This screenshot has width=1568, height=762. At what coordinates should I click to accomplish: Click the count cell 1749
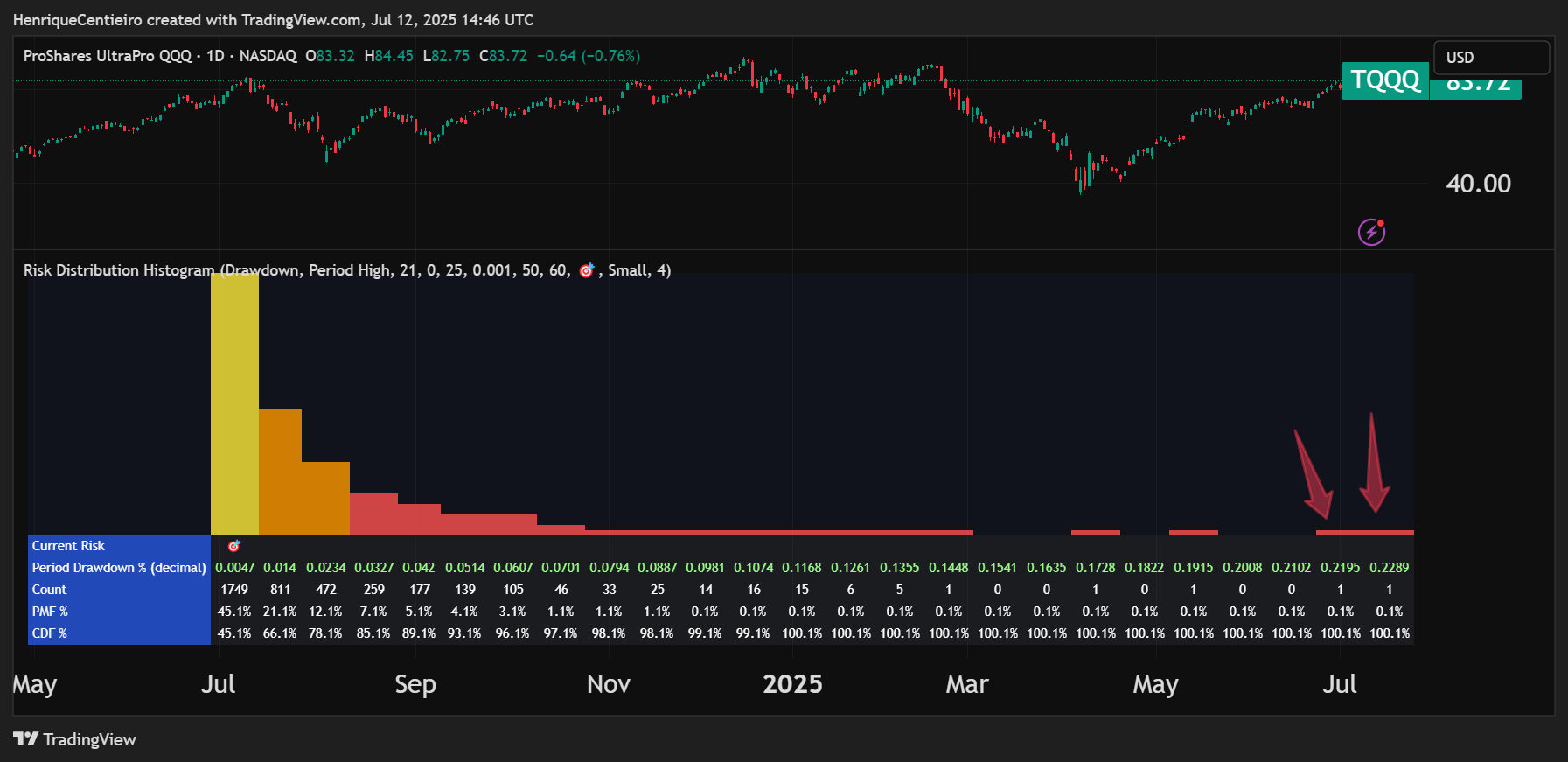(x=234, y=590)
